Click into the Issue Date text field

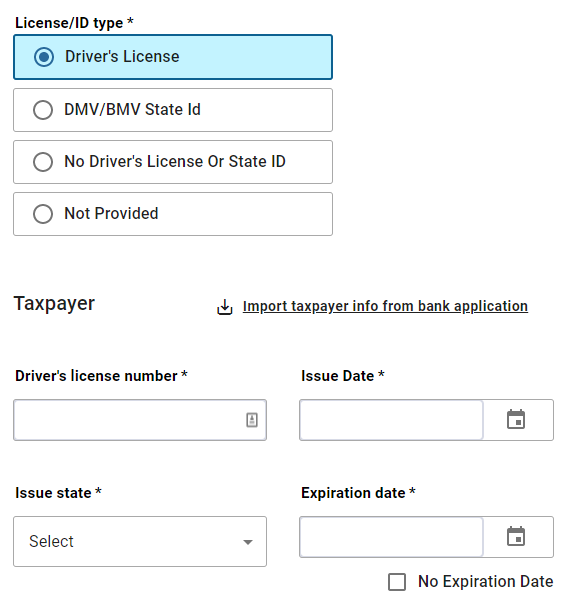coord(391,420)
